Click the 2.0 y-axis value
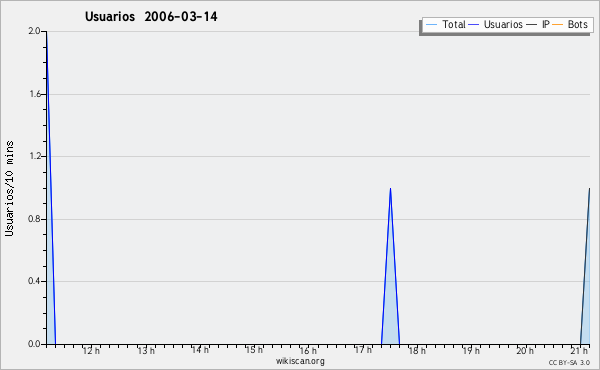The image size is (600, 370). pyautogui.click(x=34, y=31)
